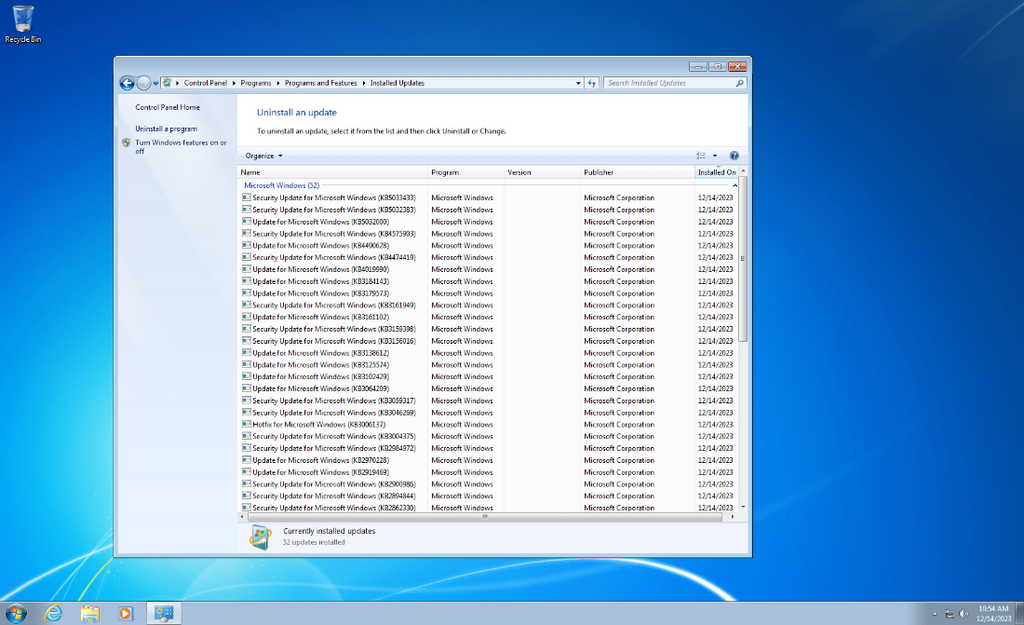Open Turn Windows features on or off

(180, 146)
